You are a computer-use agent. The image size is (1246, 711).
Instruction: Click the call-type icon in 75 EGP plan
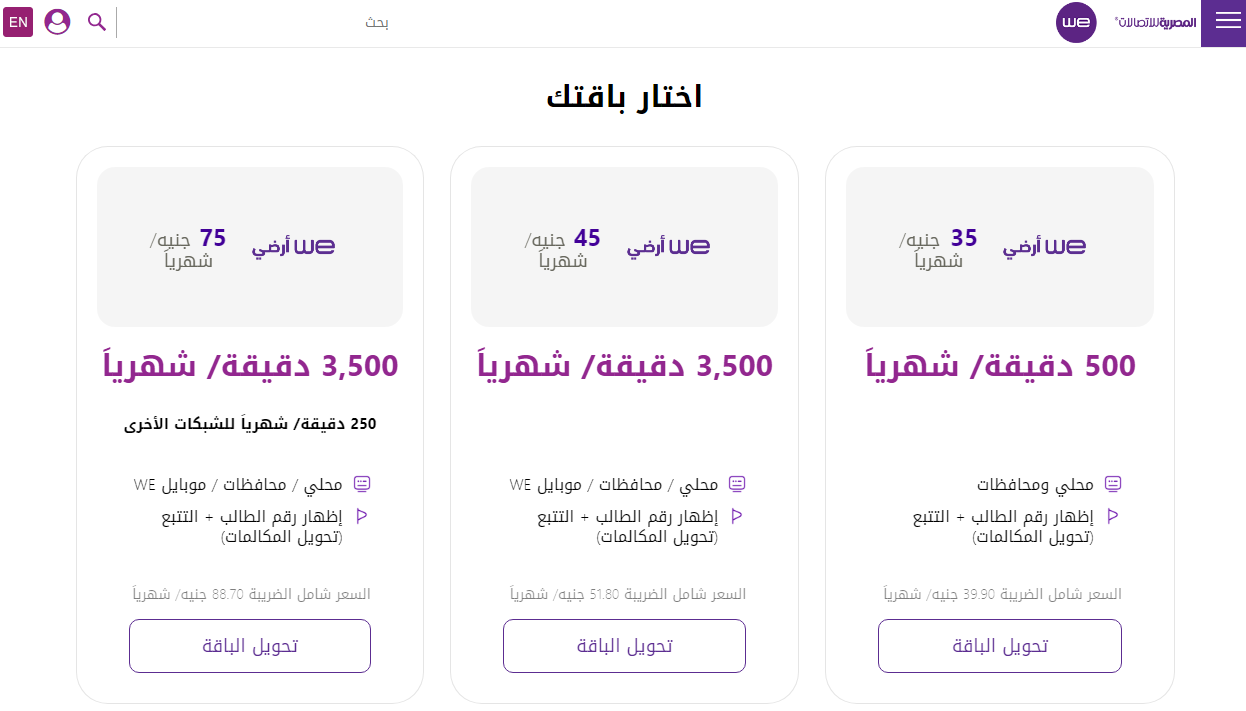pos(362,485)
